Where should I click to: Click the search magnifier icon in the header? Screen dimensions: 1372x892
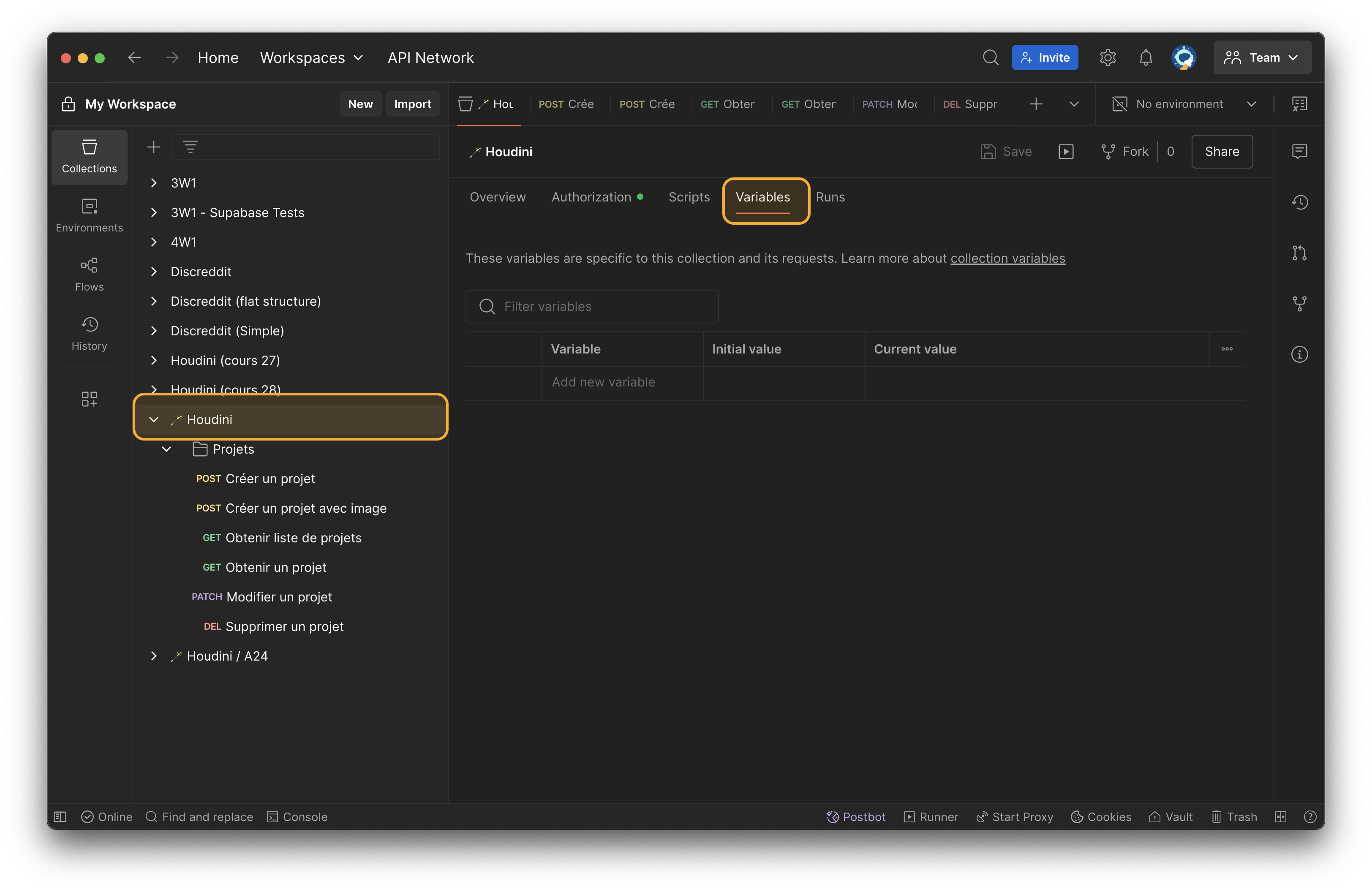(991, 57)
